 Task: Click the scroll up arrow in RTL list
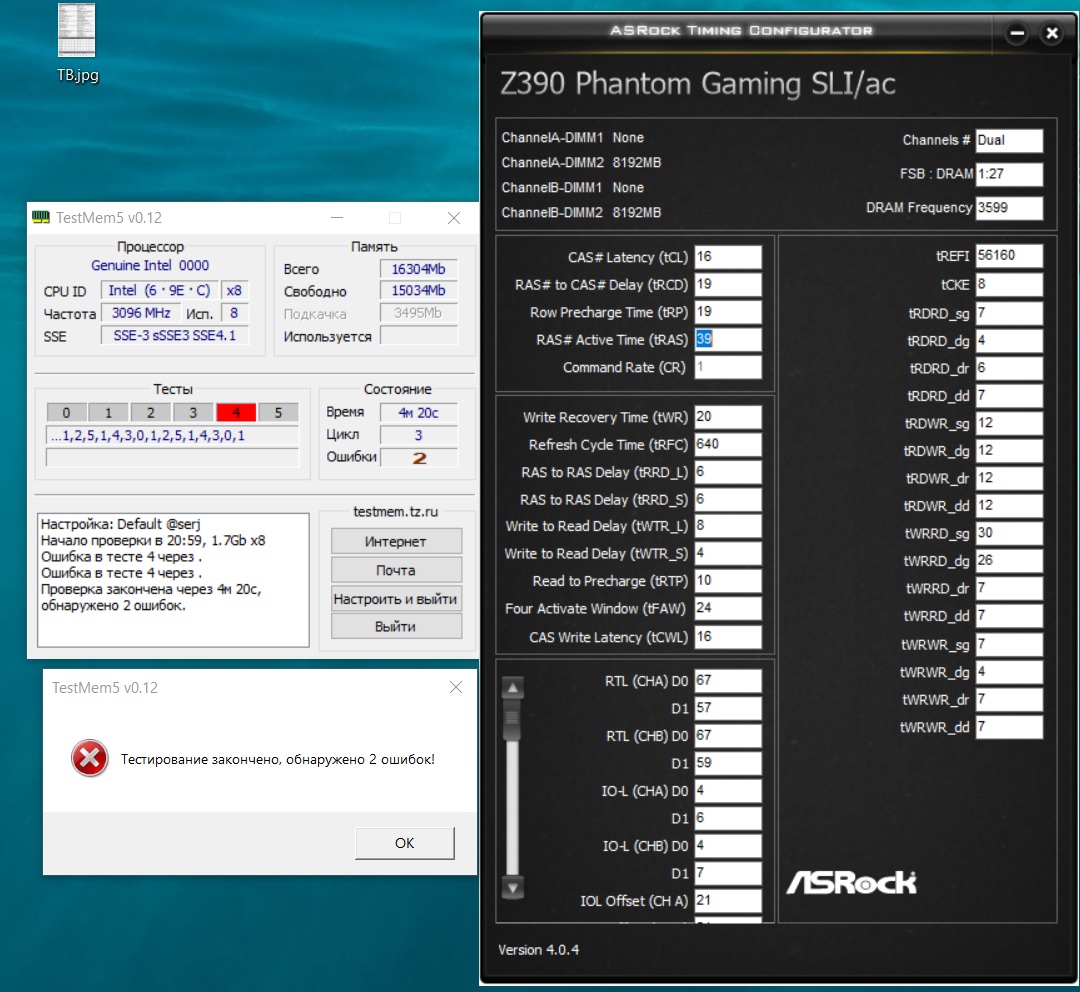click(x=512, y=688)
